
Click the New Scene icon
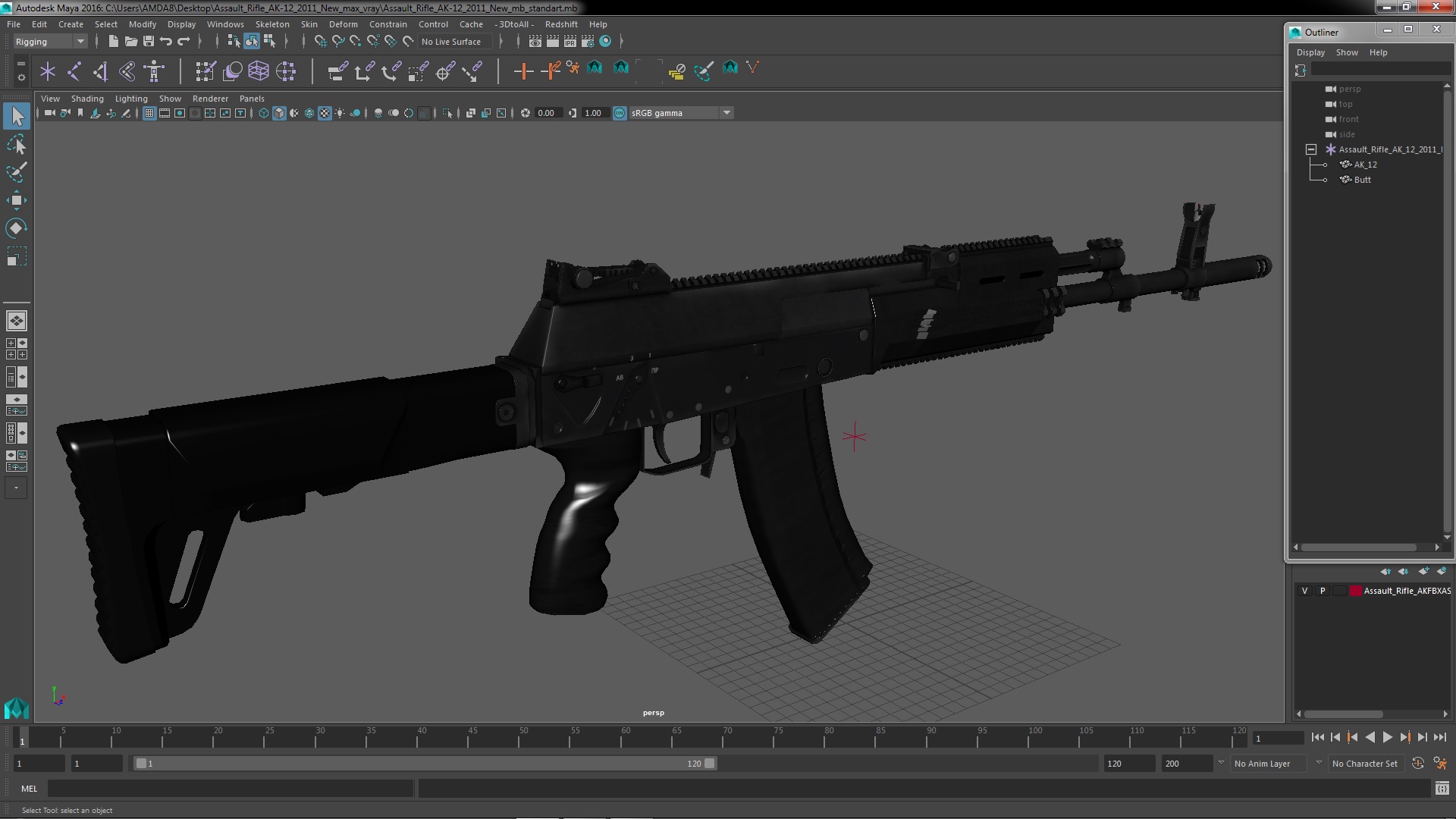point(113,41)
